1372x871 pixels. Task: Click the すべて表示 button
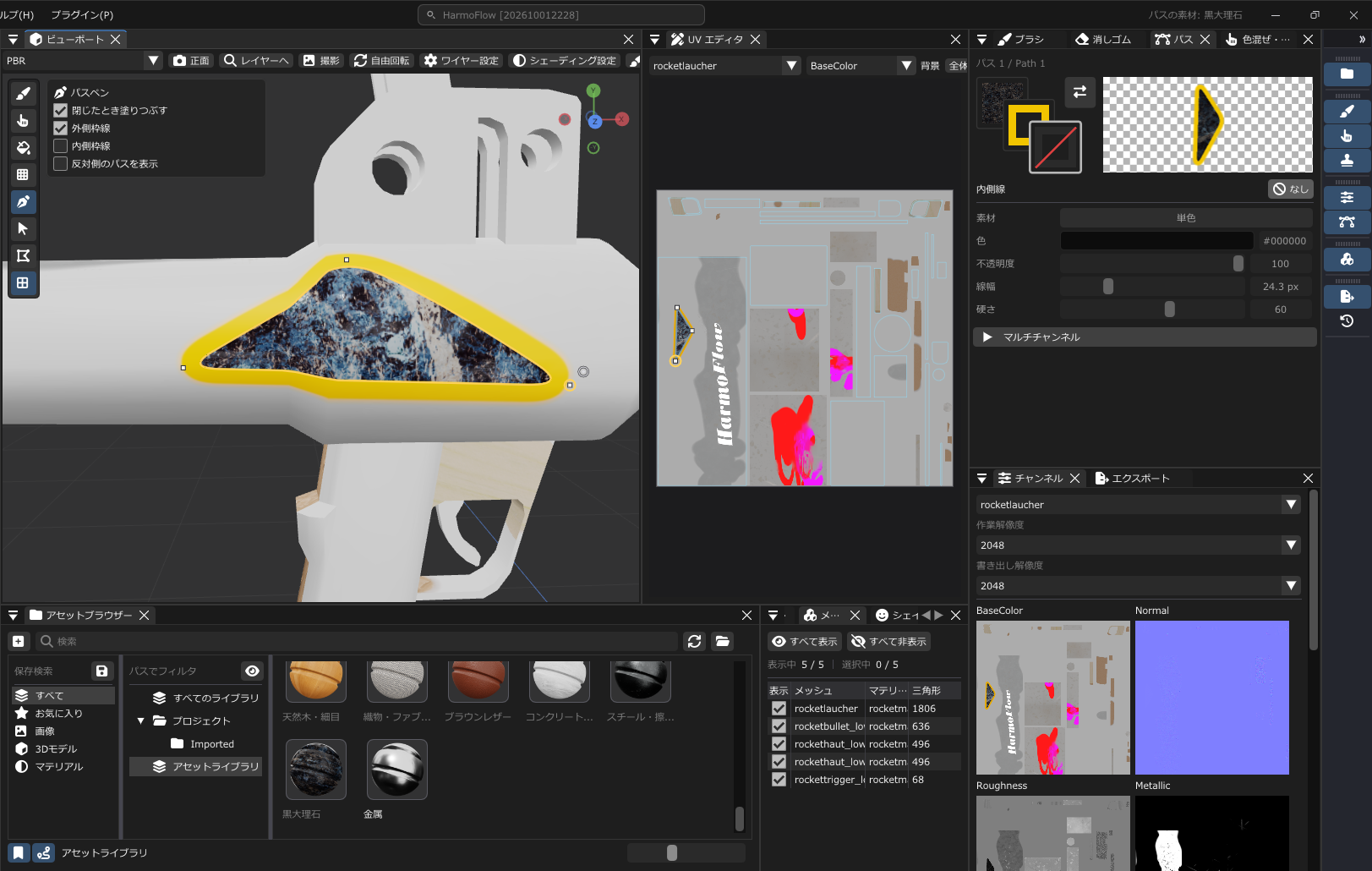[805, 642]
